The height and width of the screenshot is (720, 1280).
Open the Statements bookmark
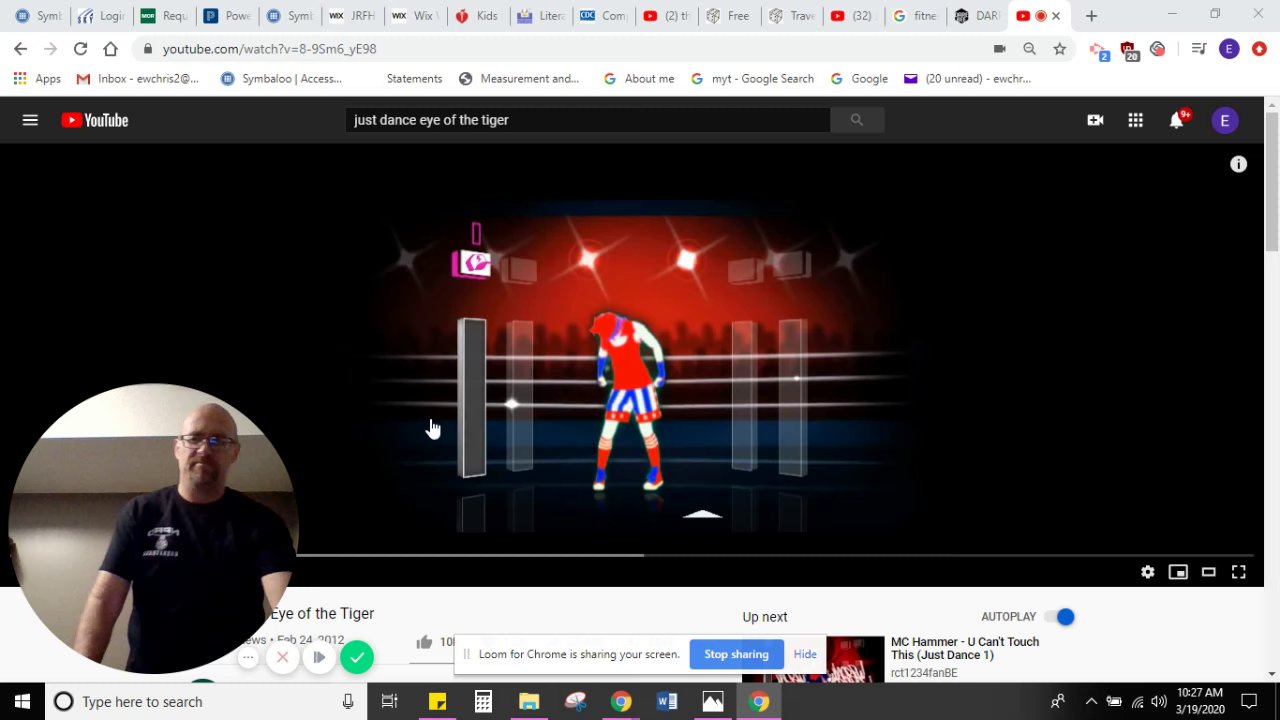tap(414, 78)
